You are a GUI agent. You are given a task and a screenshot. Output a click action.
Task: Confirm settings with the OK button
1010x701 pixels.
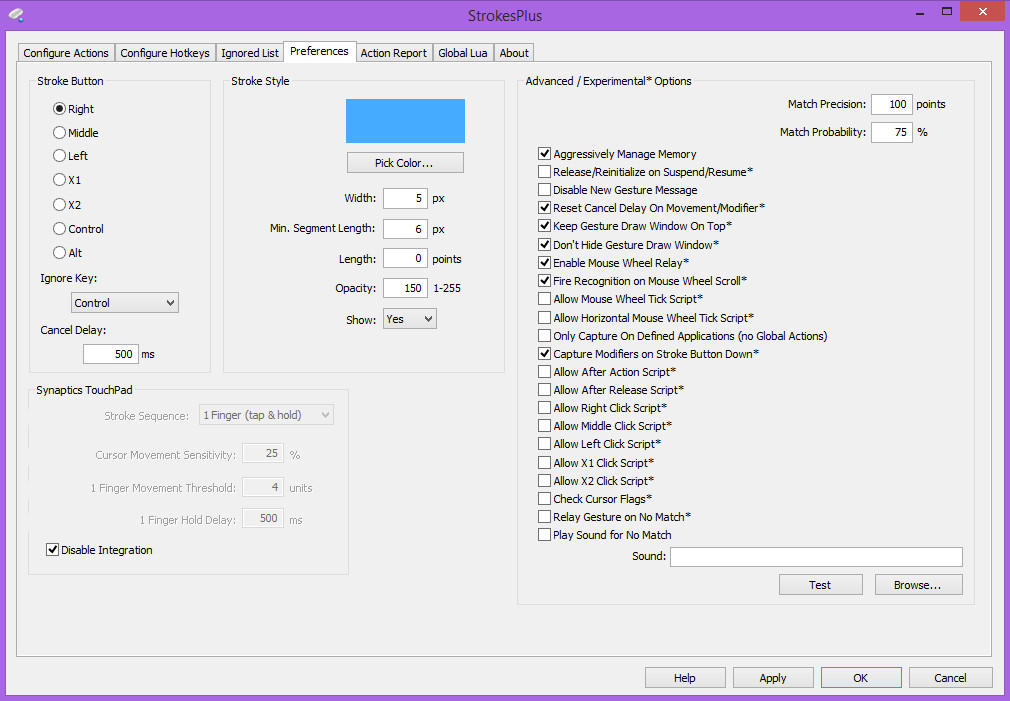click(861, 677)
